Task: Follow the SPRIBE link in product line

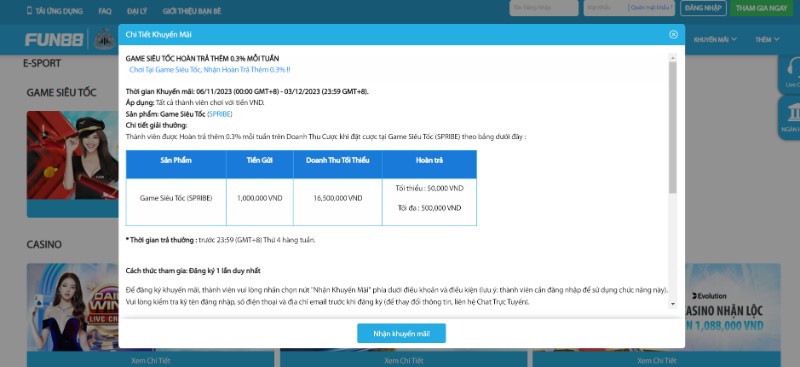Action: pyautogui.click(x=220, y=114)
